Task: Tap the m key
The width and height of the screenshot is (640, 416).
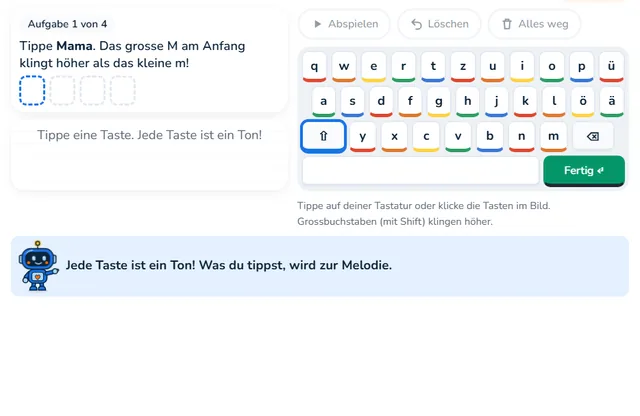Action: (553, 136)
